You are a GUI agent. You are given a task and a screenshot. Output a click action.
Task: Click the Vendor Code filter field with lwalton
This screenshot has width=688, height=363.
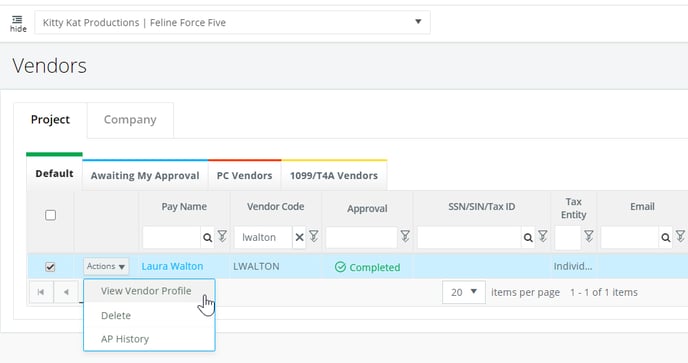tap(263, 237)
